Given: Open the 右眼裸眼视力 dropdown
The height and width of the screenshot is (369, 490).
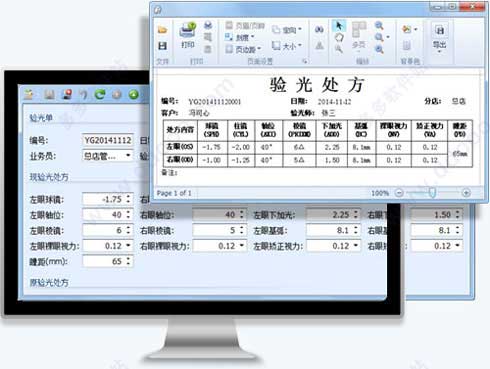Looking at the screenshot, I should click(242, 246).
